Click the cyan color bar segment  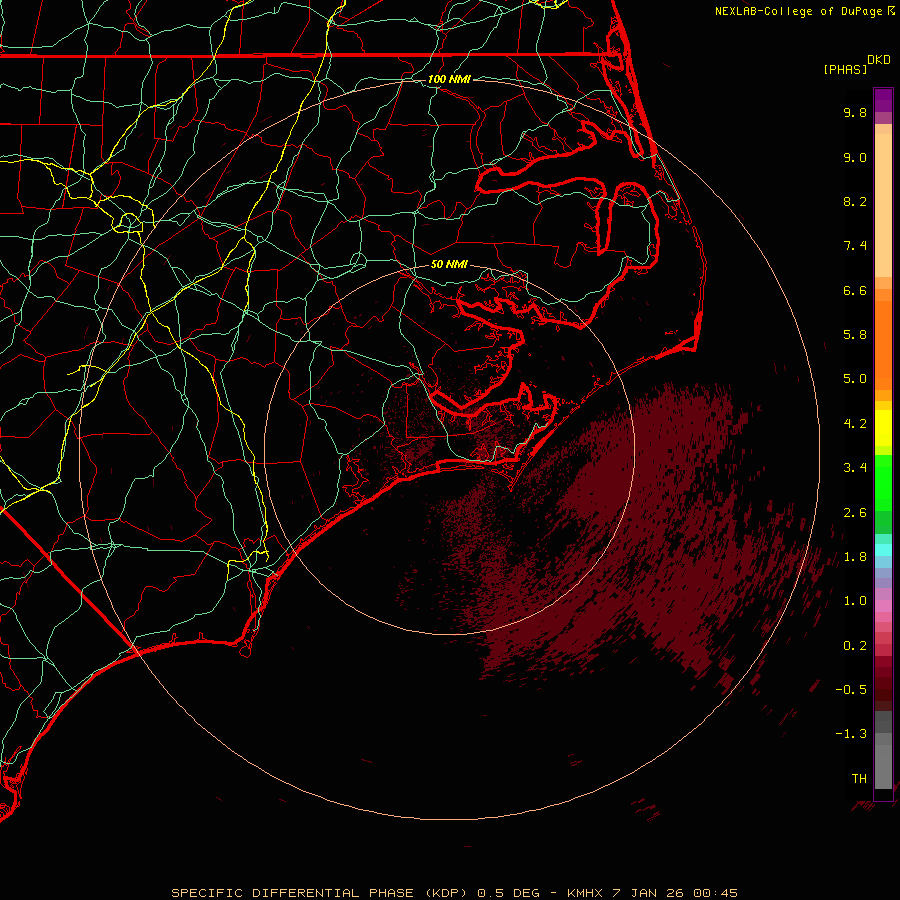pyautogui.click(x=883, y=550)
